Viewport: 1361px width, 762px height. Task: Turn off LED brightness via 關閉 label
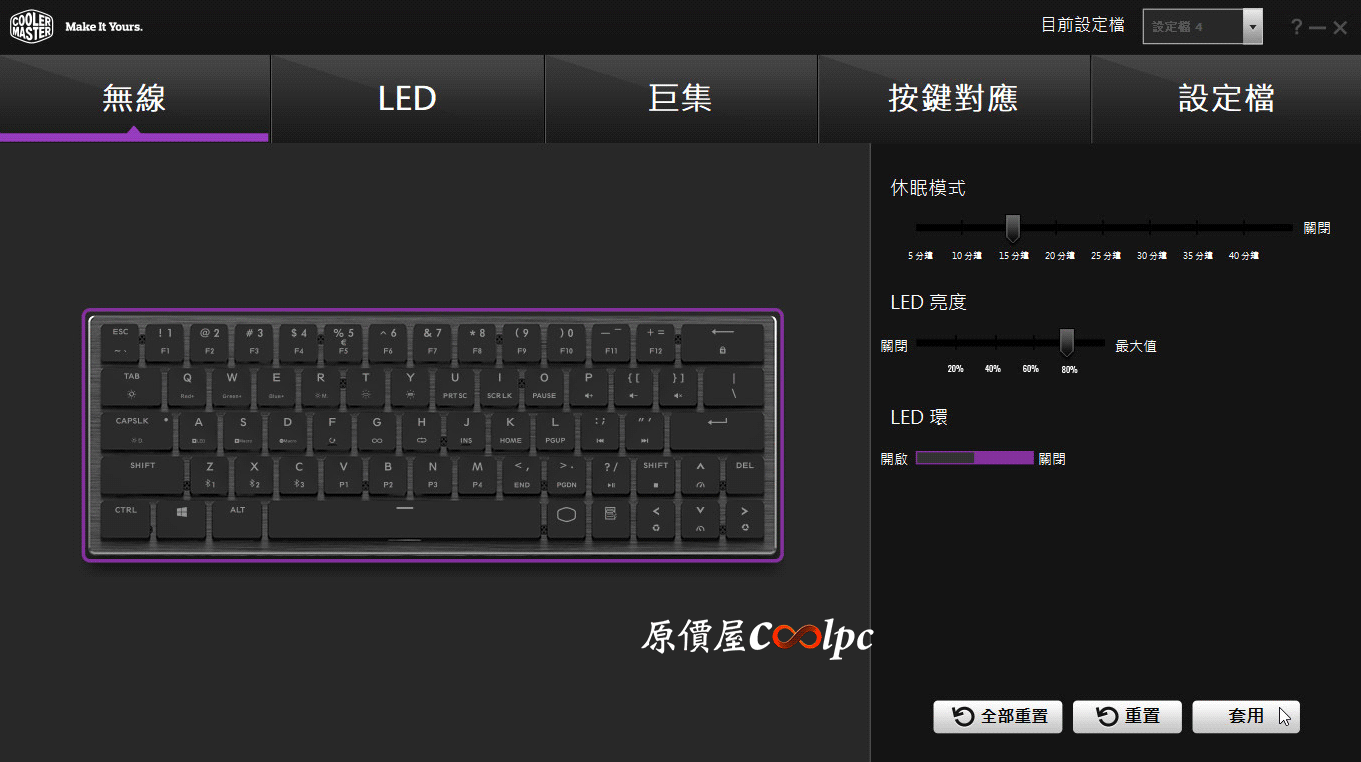(894, 346)
